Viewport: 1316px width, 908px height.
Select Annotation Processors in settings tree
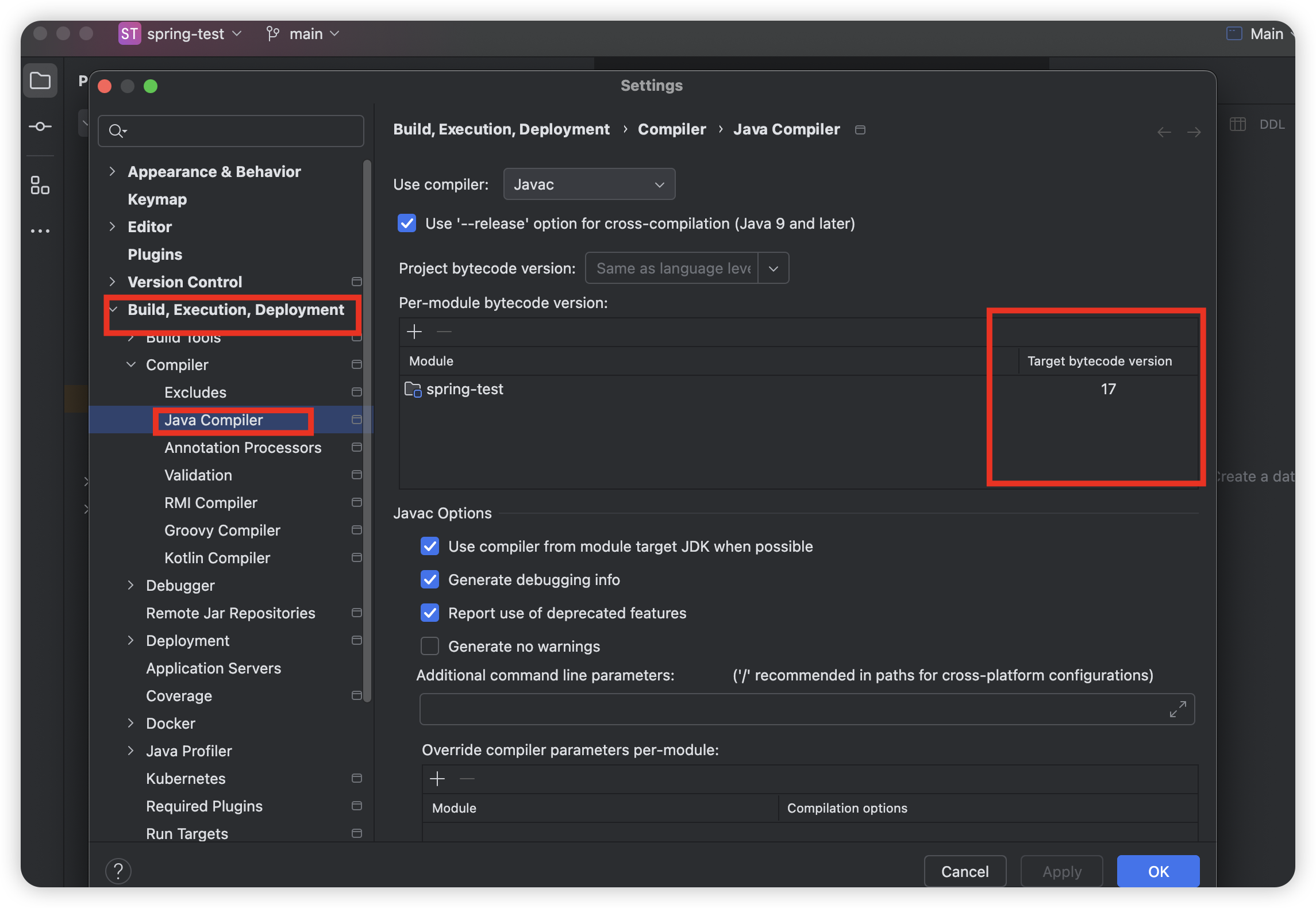(243, 448)
